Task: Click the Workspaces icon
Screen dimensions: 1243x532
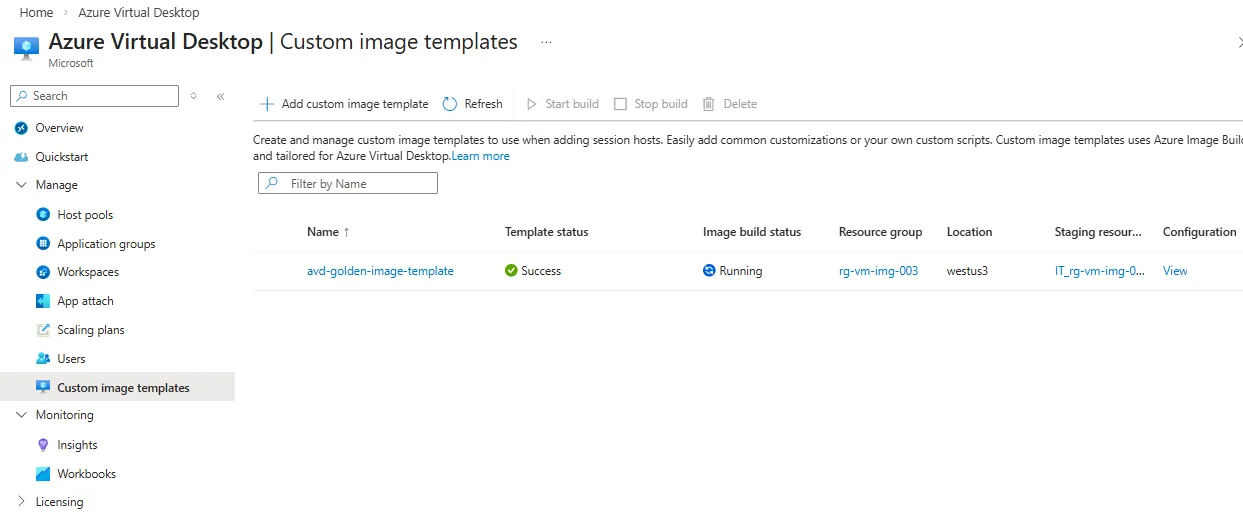Action: click(43, 272)
